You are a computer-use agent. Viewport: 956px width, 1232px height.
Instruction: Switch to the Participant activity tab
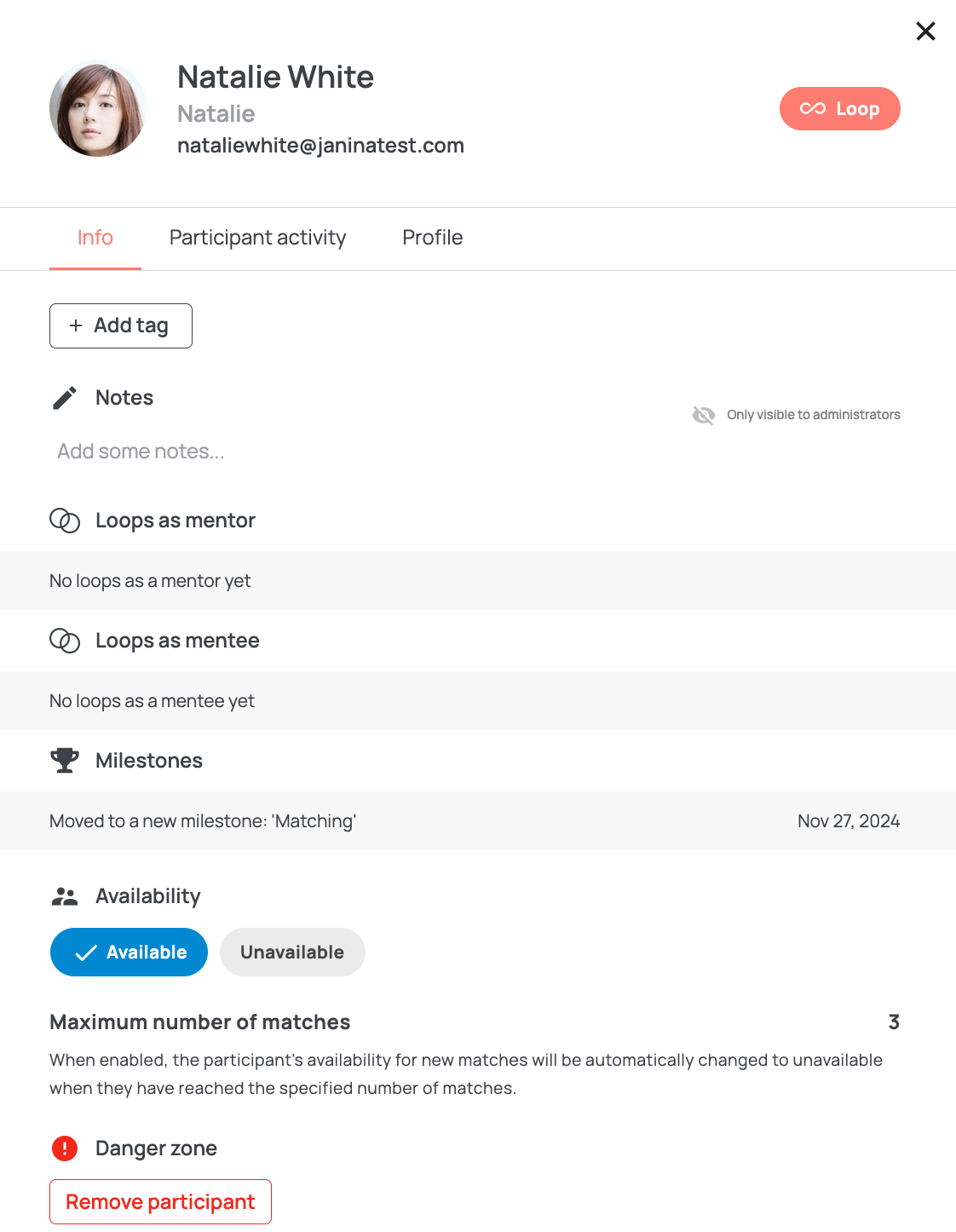[257, 238]
